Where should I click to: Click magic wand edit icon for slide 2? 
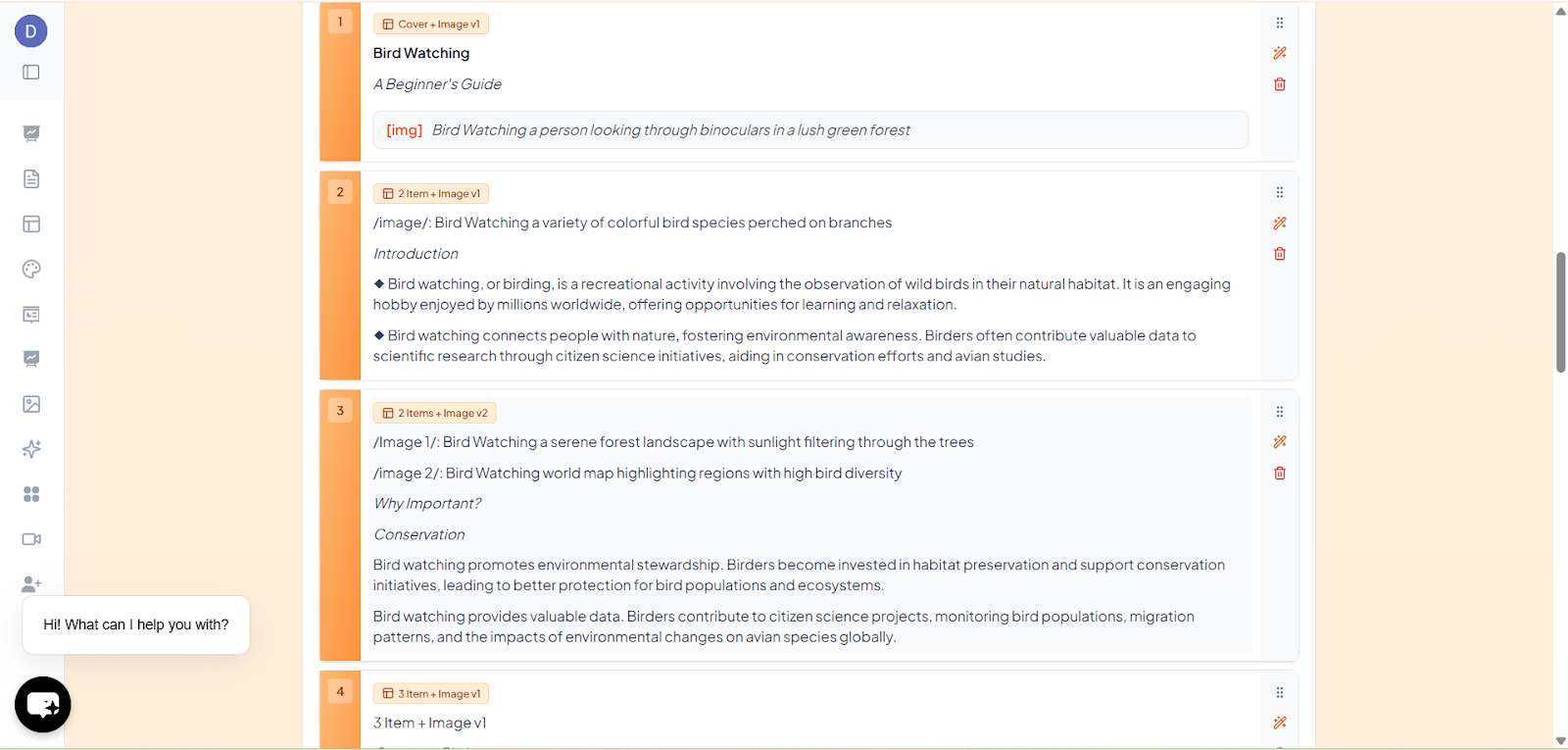[x=1280, y=224]
